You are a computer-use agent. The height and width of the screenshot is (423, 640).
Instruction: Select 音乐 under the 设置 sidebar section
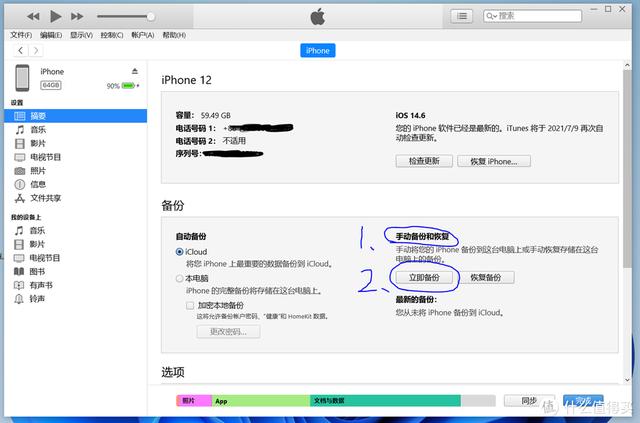point(37,130)
